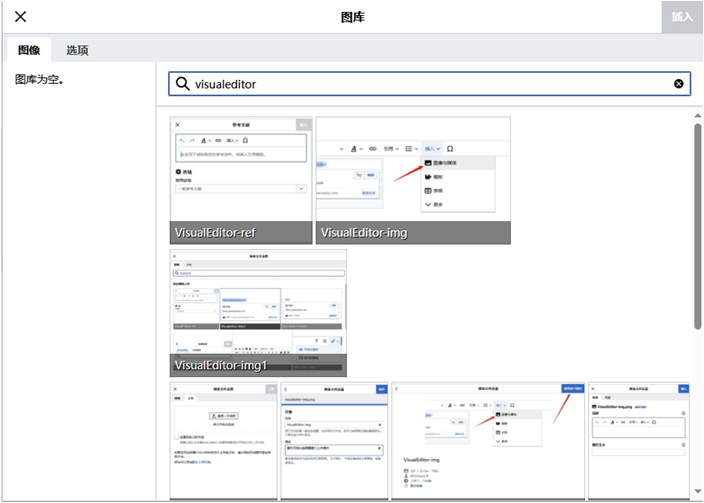Select the bottom-left upload dialog thumbnail
Image resolution: width=704 pixels, height=503 pixels.
[x=223, y=440]
